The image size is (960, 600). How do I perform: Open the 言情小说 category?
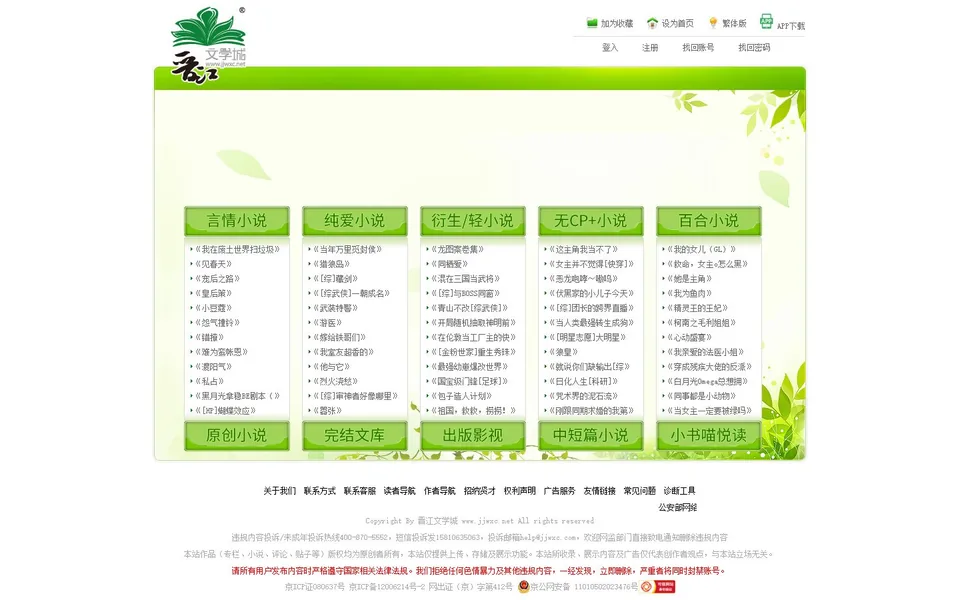[237, 221]
